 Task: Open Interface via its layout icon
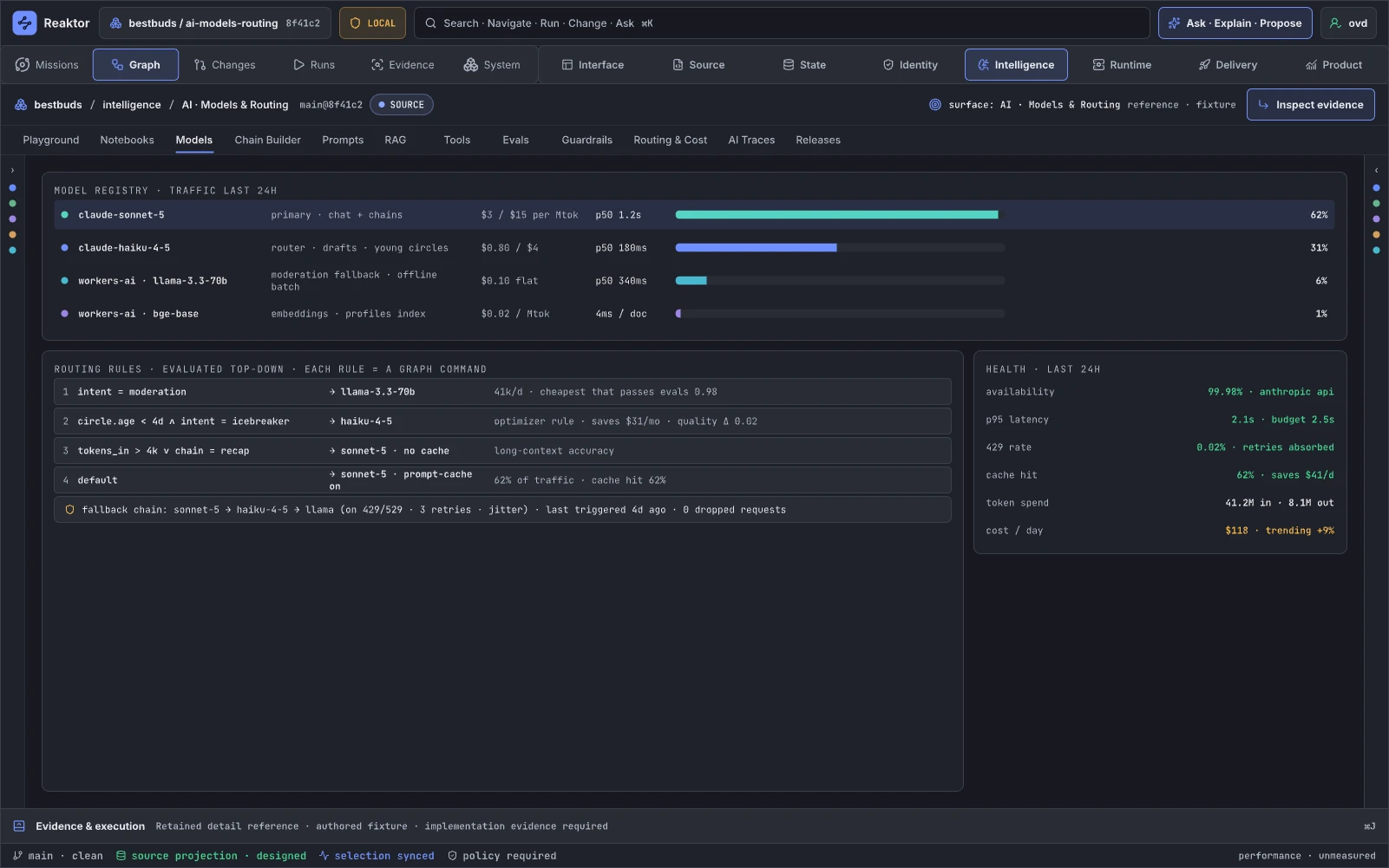567,65
